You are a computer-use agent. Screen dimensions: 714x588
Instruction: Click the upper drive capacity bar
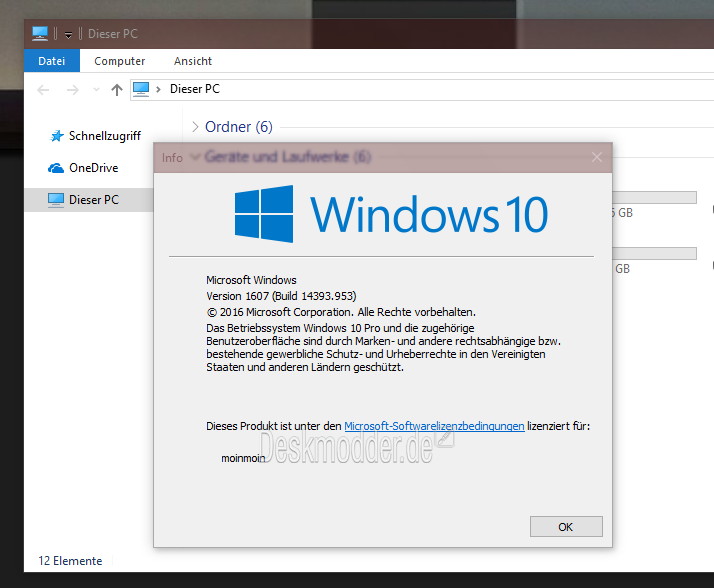tap(654, 197)
